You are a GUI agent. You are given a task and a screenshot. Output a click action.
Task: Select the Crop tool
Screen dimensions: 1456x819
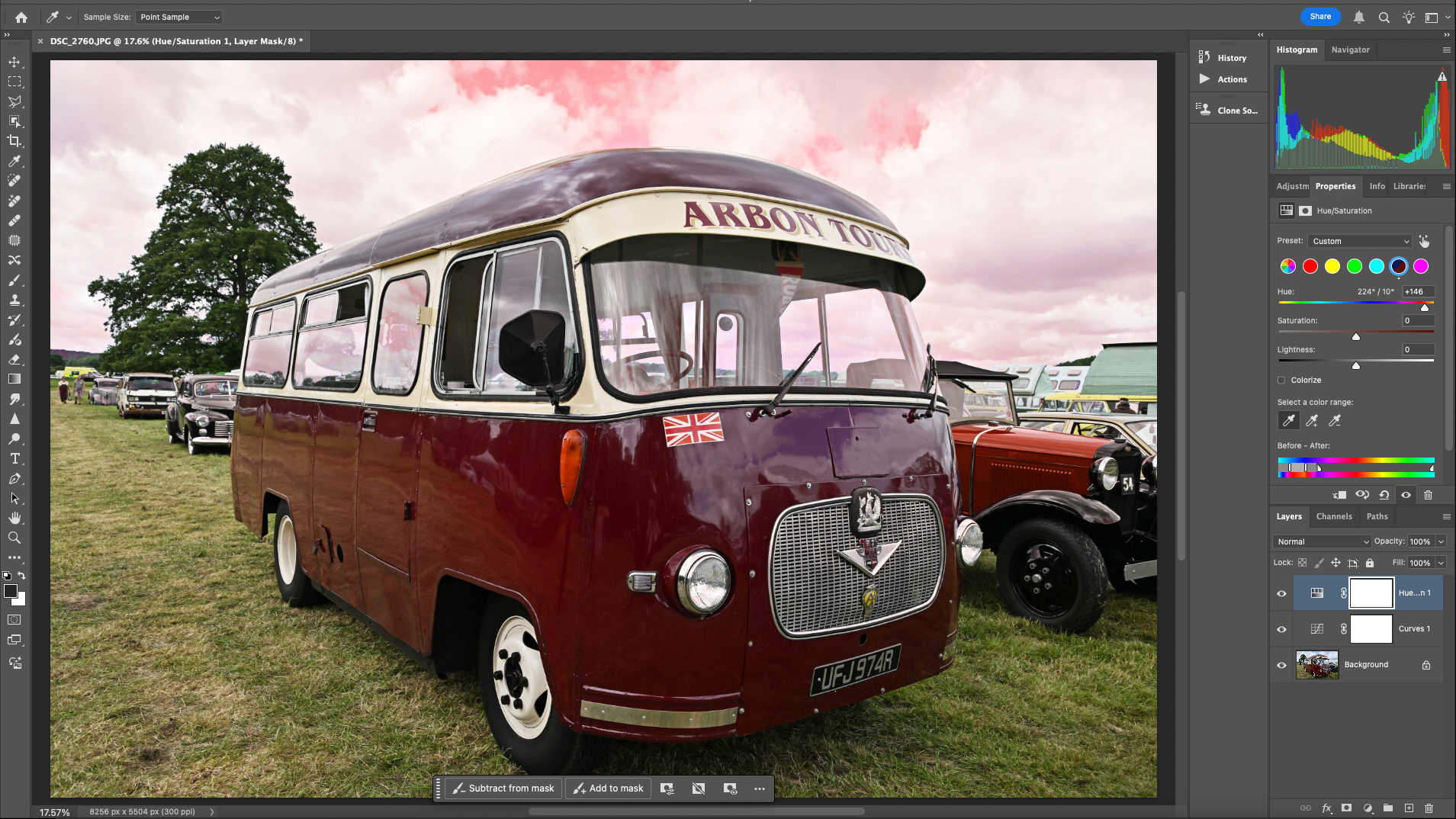tap(14, 140)
